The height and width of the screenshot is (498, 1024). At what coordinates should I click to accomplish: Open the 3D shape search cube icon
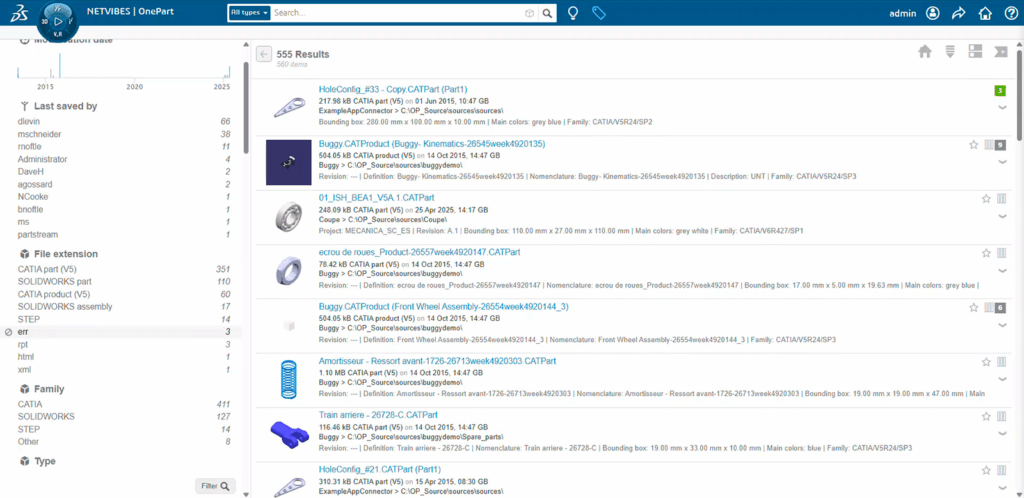530,13
